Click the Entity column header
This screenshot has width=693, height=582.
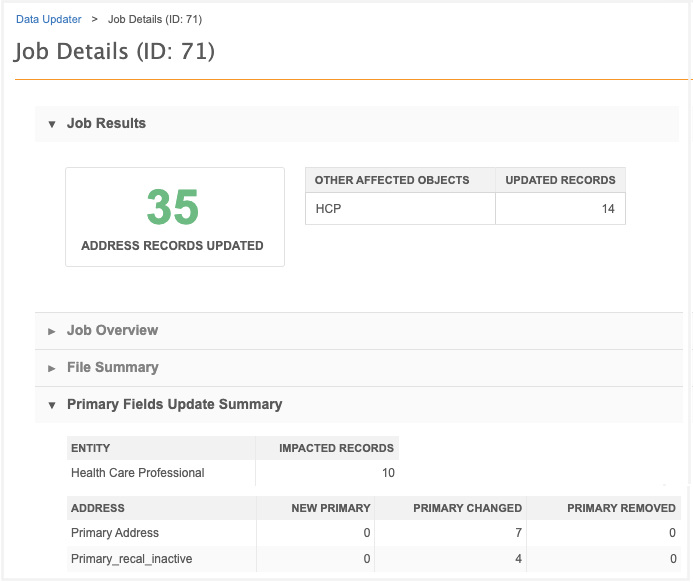pos(91,448)
